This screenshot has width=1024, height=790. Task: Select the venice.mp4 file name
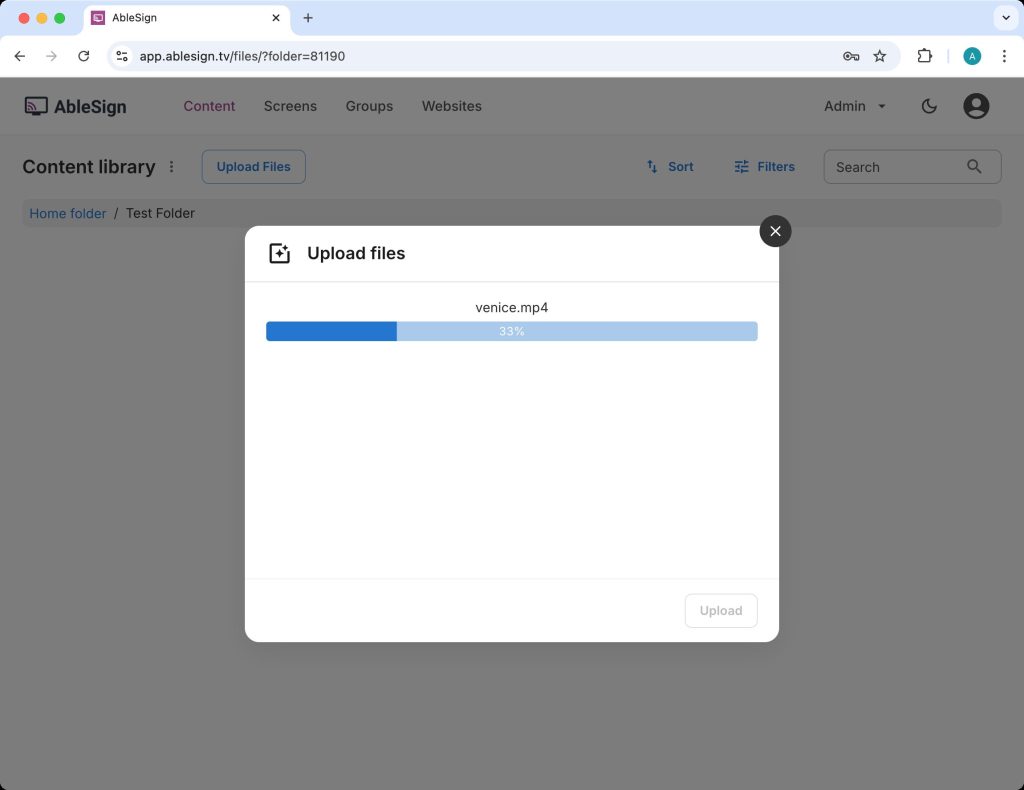[511, 308]
